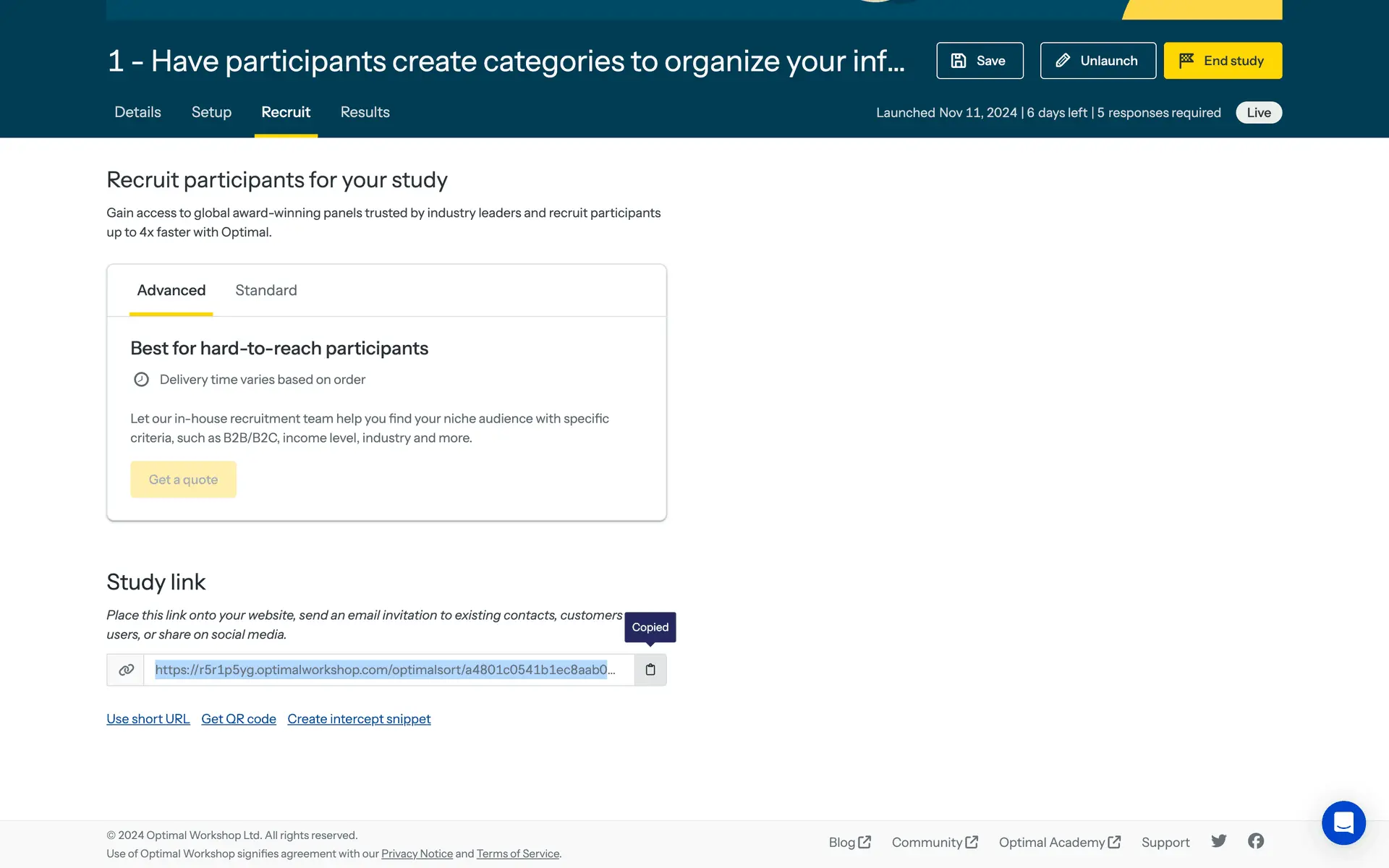
Task: Select the Standard recruitment tab
Action: [x=266, y=290]
